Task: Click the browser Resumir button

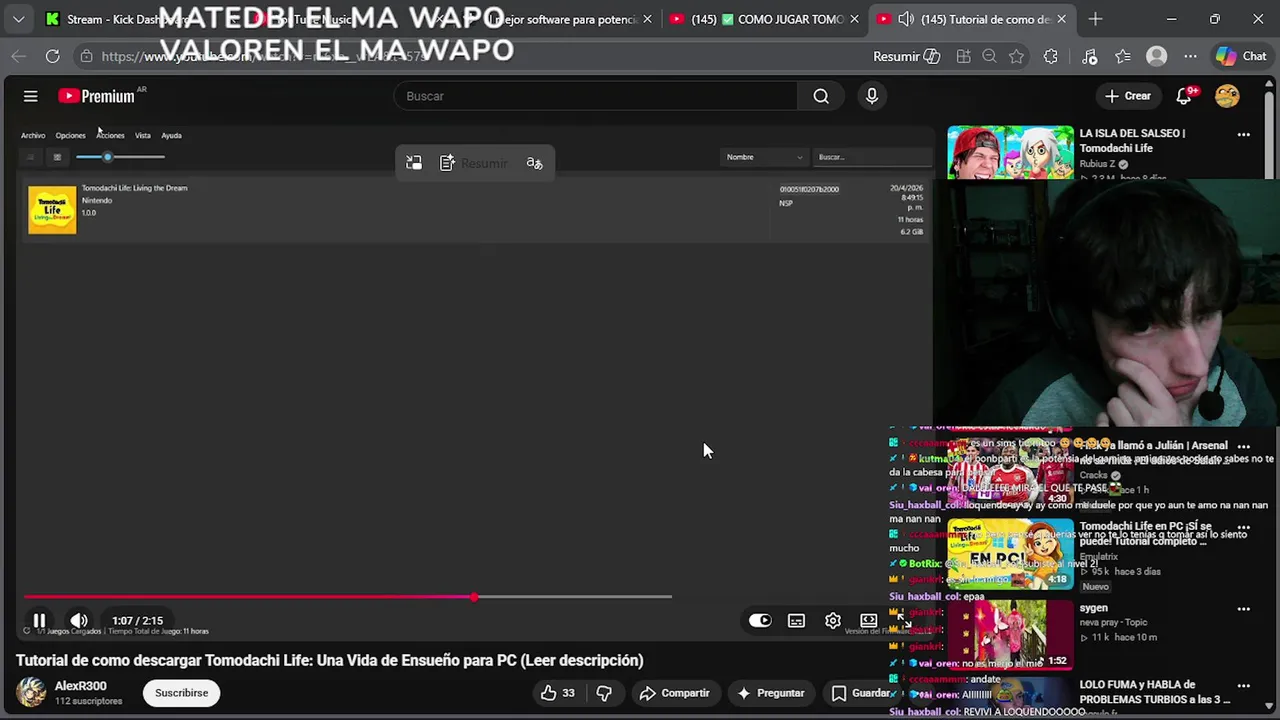Action: [906, 57]
